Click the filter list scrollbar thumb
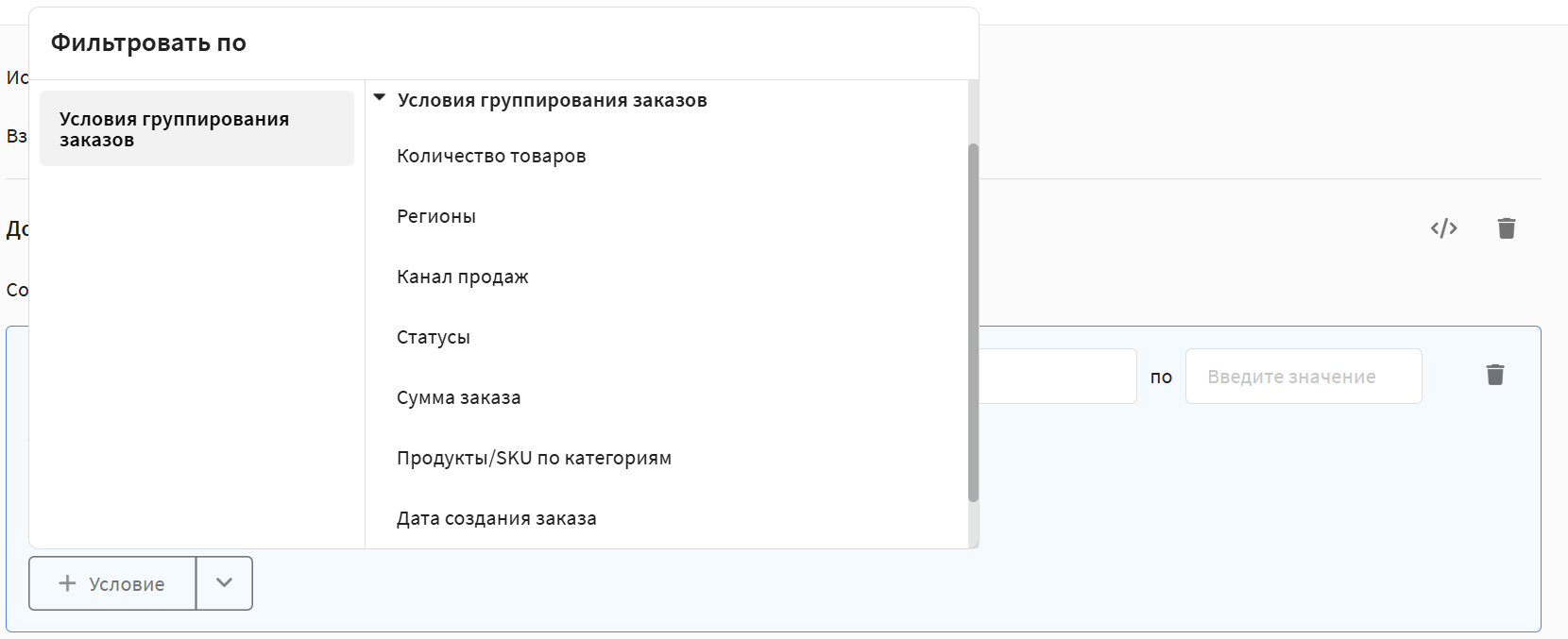This screenshot has width=1568, height=639. click(x=973, y=321)
